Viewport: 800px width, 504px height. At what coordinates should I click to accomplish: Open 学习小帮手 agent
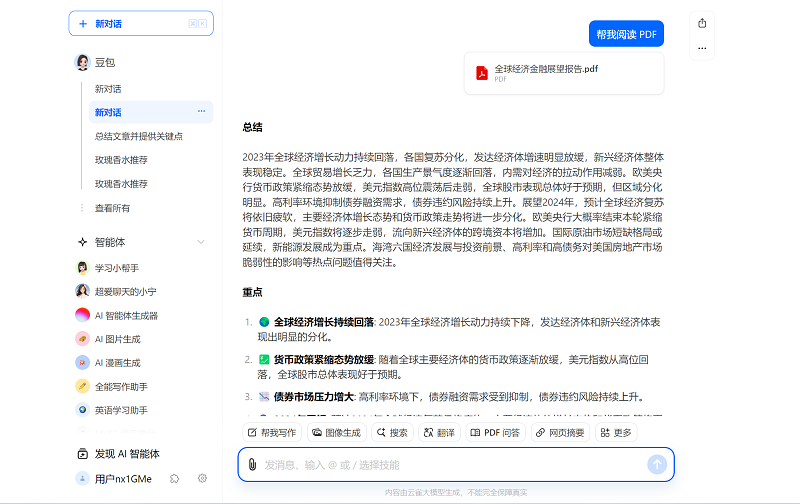(x=117, y=268)
